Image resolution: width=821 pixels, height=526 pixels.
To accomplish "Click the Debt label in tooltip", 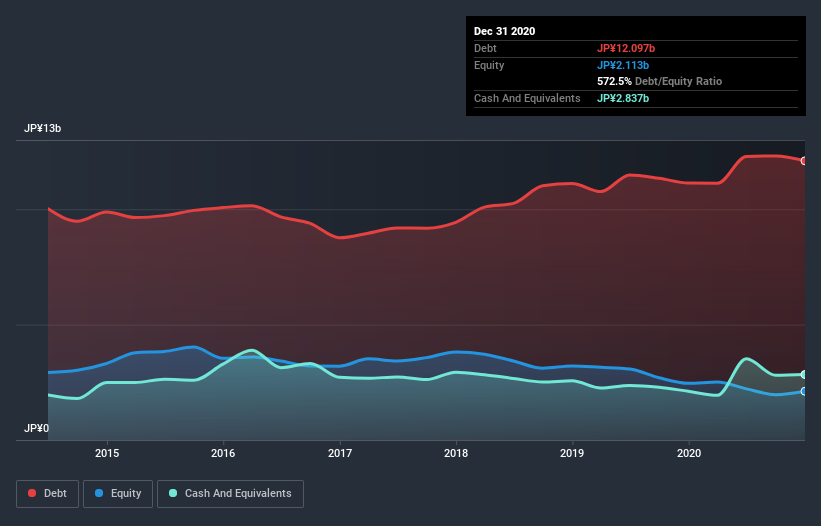I will (x=485, y=48).
